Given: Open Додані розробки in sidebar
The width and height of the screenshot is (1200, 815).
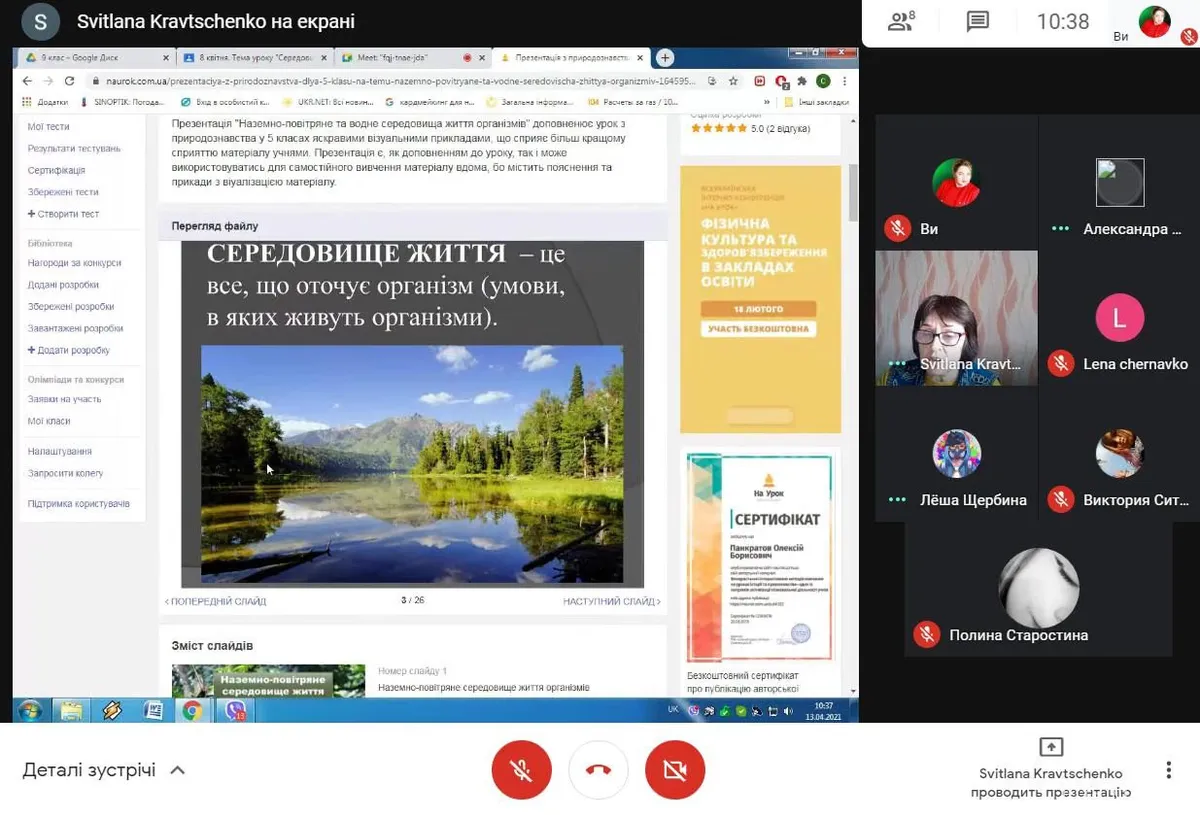Looking at the screenshot, I should point(63,285).
